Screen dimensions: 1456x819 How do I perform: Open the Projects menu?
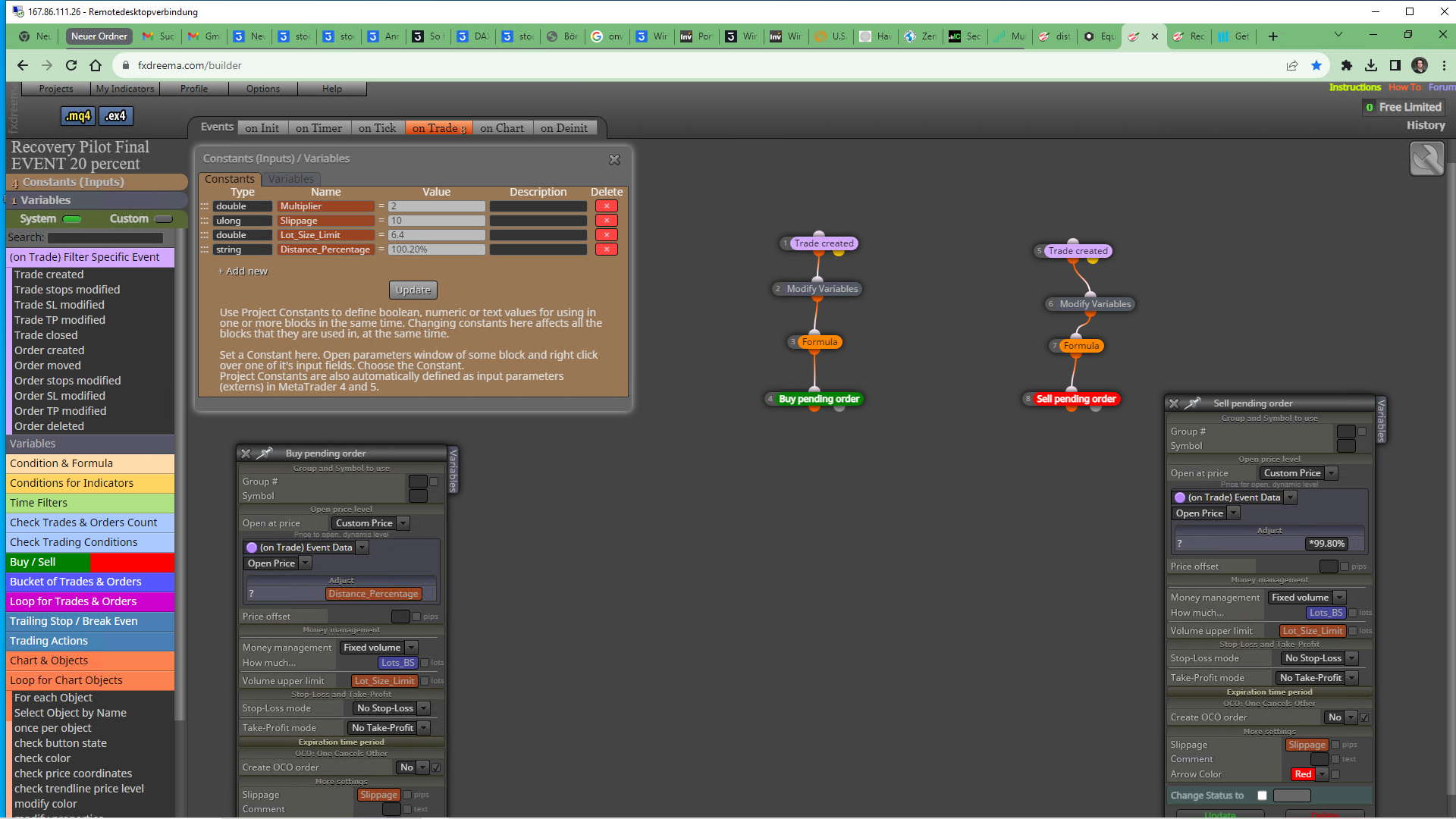56,89
